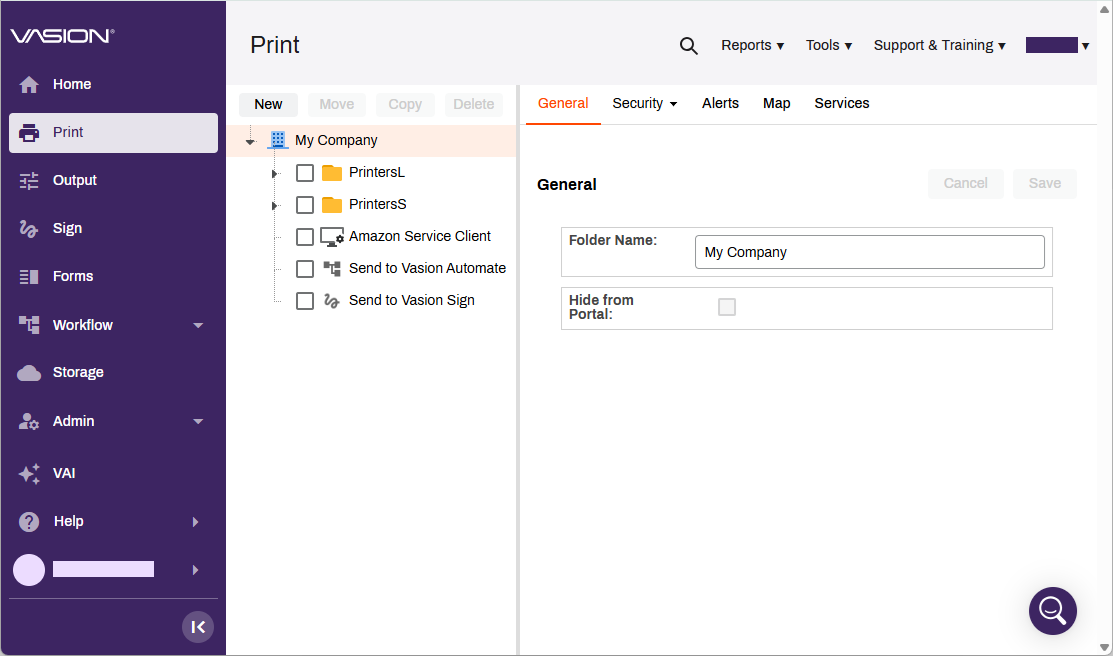This screenshot has height=656, width=1113.
Task: Collapse the My Company tree node arrow
Action: [250, 142]
